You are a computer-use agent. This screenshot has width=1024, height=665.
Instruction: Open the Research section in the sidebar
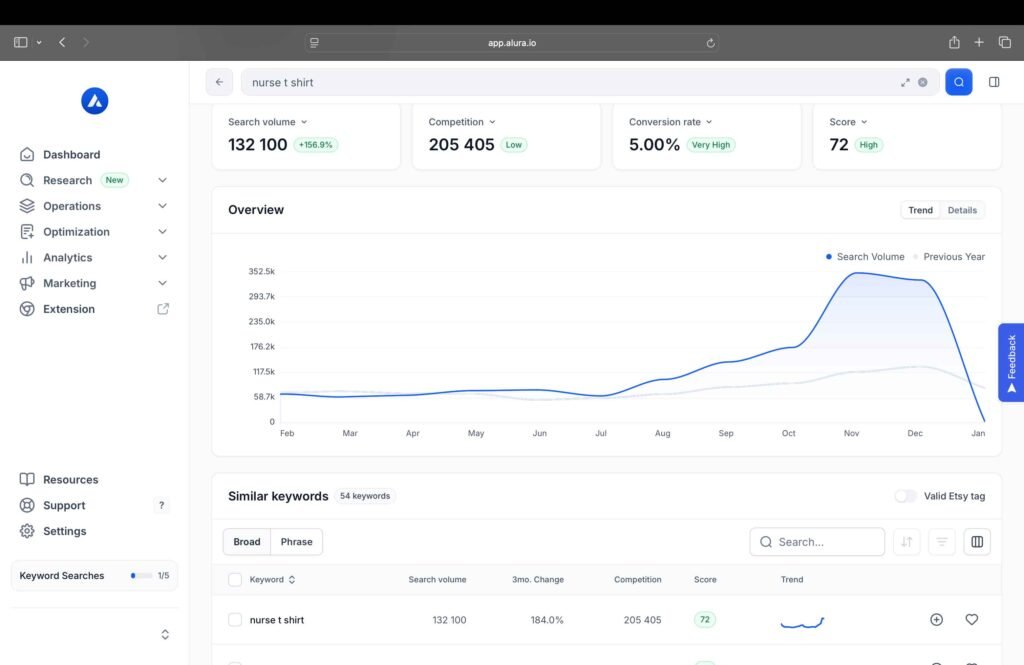(70, 180)
